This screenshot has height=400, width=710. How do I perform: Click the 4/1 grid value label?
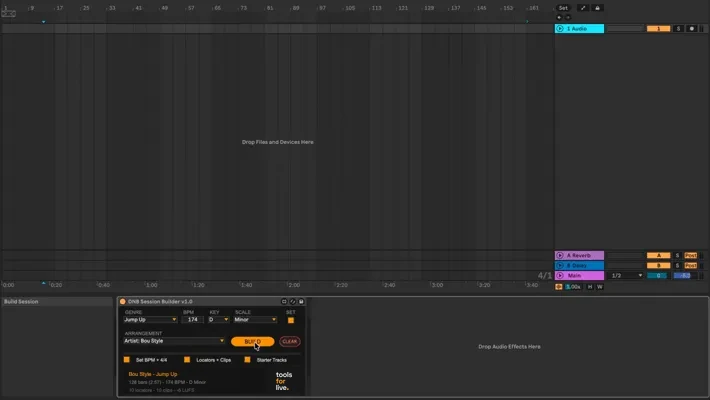pos(545,275)
